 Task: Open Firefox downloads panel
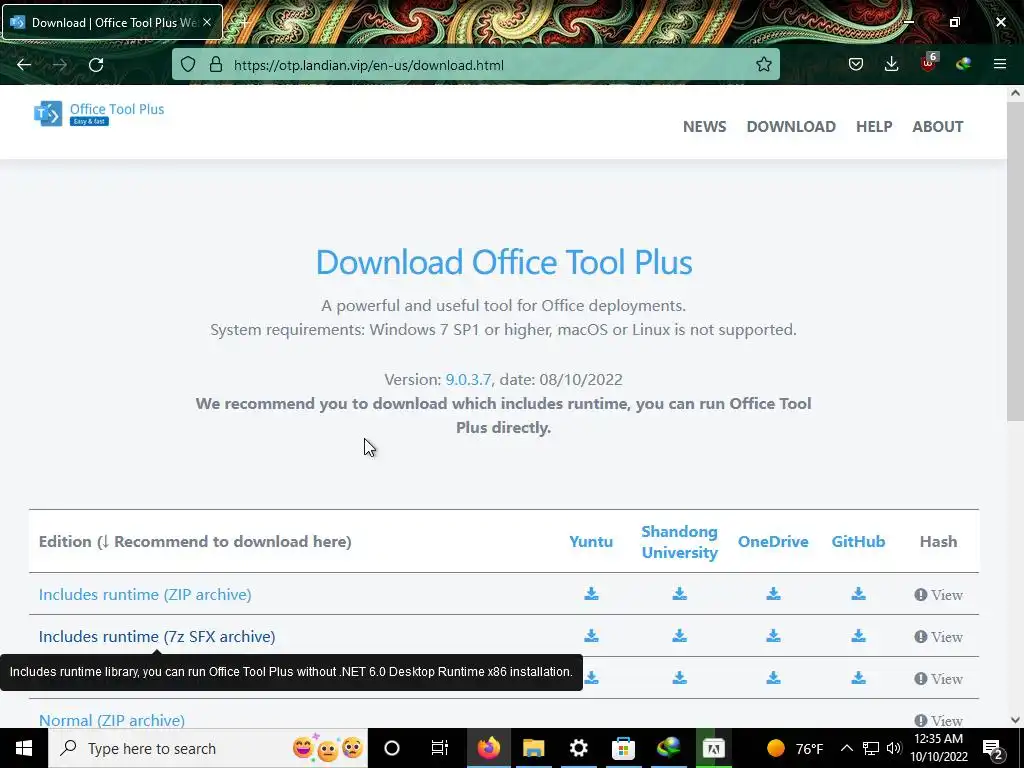[x=891, y=64]
